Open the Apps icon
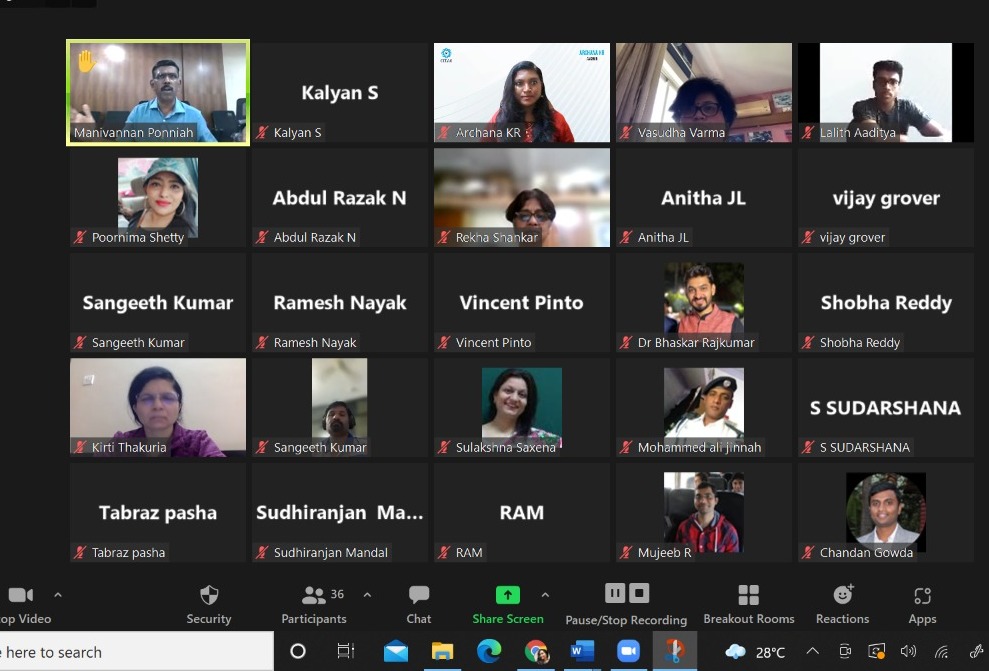The image size is (989, 671). [x=922, y=595]
